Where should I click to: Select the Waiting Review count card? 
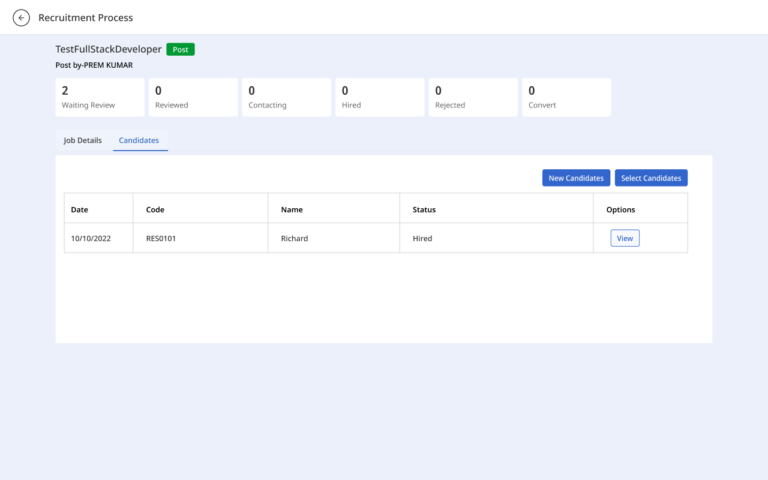click(x=100, y=97)
